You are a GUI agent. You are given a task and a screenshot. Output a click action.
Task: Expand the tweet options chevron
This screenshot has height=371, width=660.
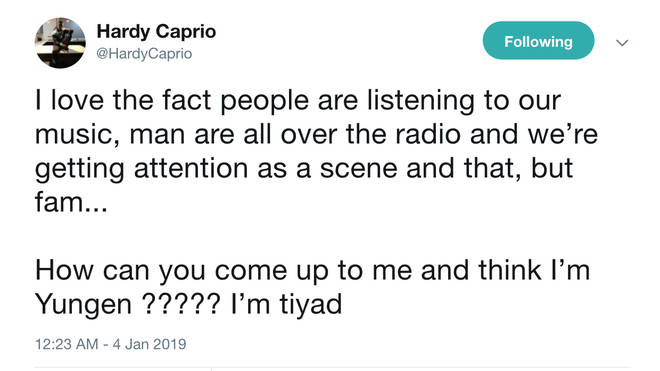point(622,42)
